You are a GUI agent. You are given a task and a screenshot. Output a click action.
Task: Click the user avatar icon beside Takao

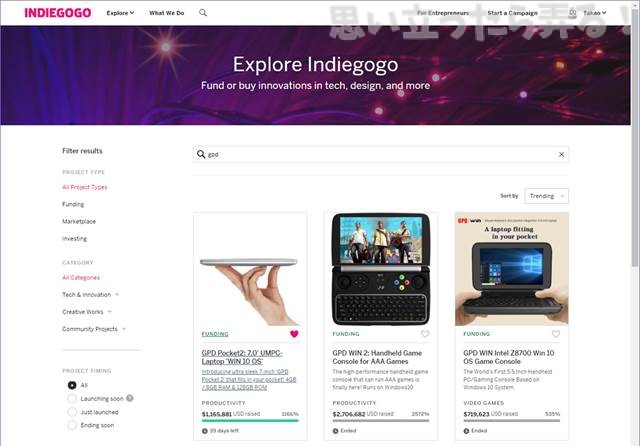pyautogui.click(x=573, y=13)
